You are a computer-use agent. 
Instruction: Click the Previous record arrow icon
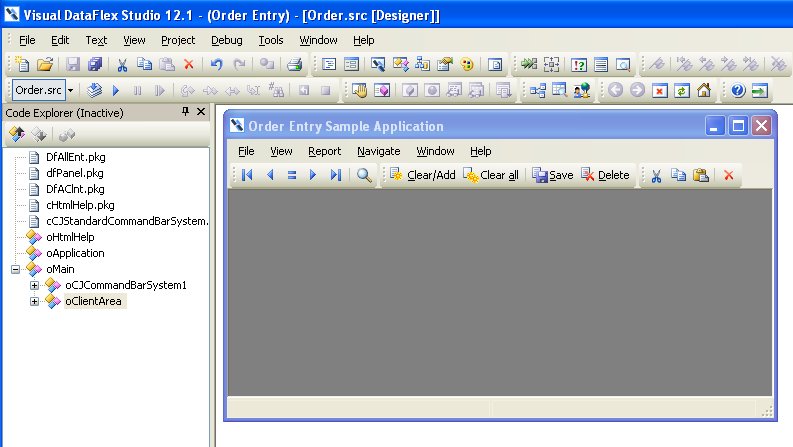[x=270, y=175]
